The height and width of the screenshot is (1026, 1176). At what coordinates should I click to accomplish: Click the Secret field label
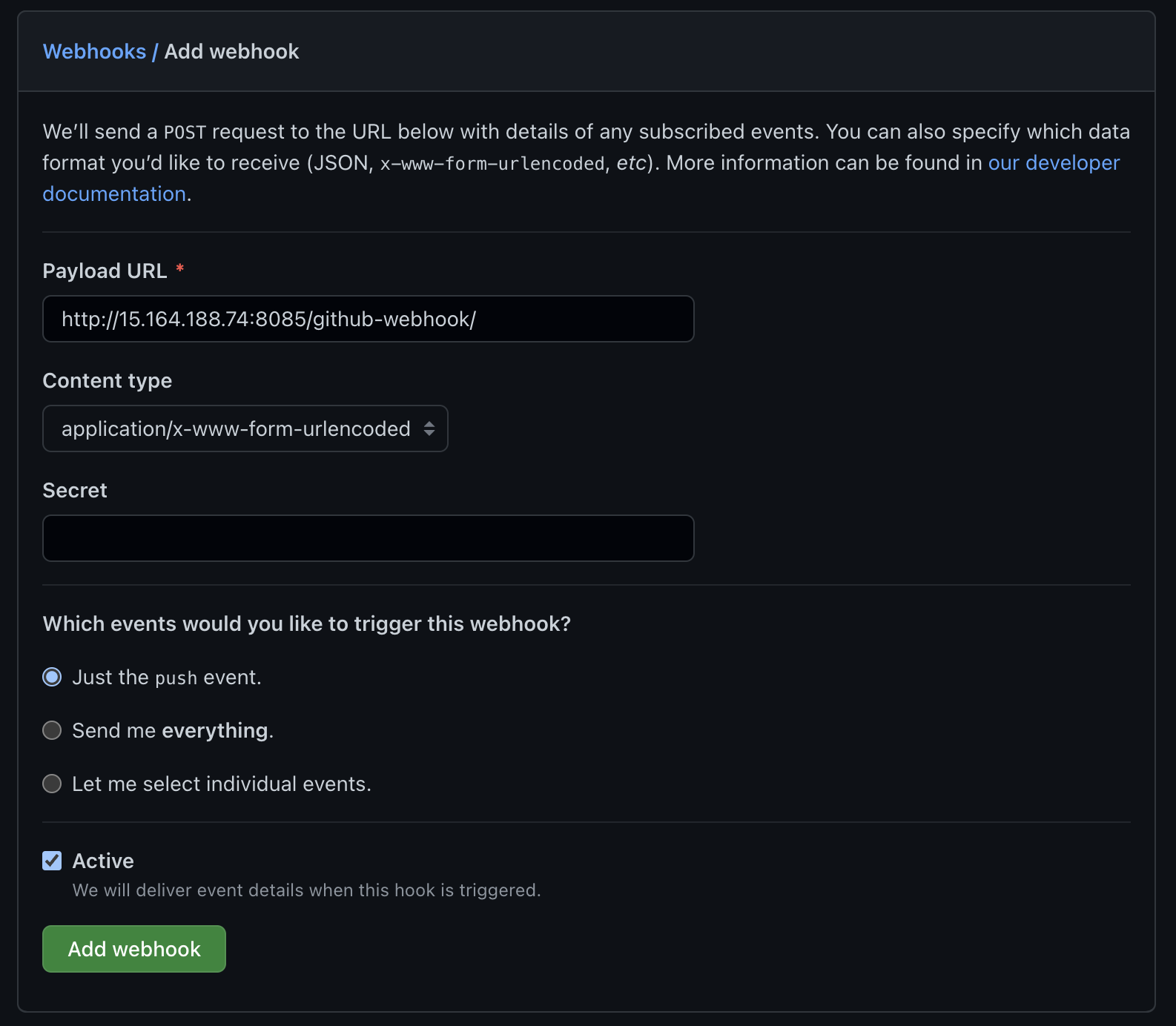(75, 491)
